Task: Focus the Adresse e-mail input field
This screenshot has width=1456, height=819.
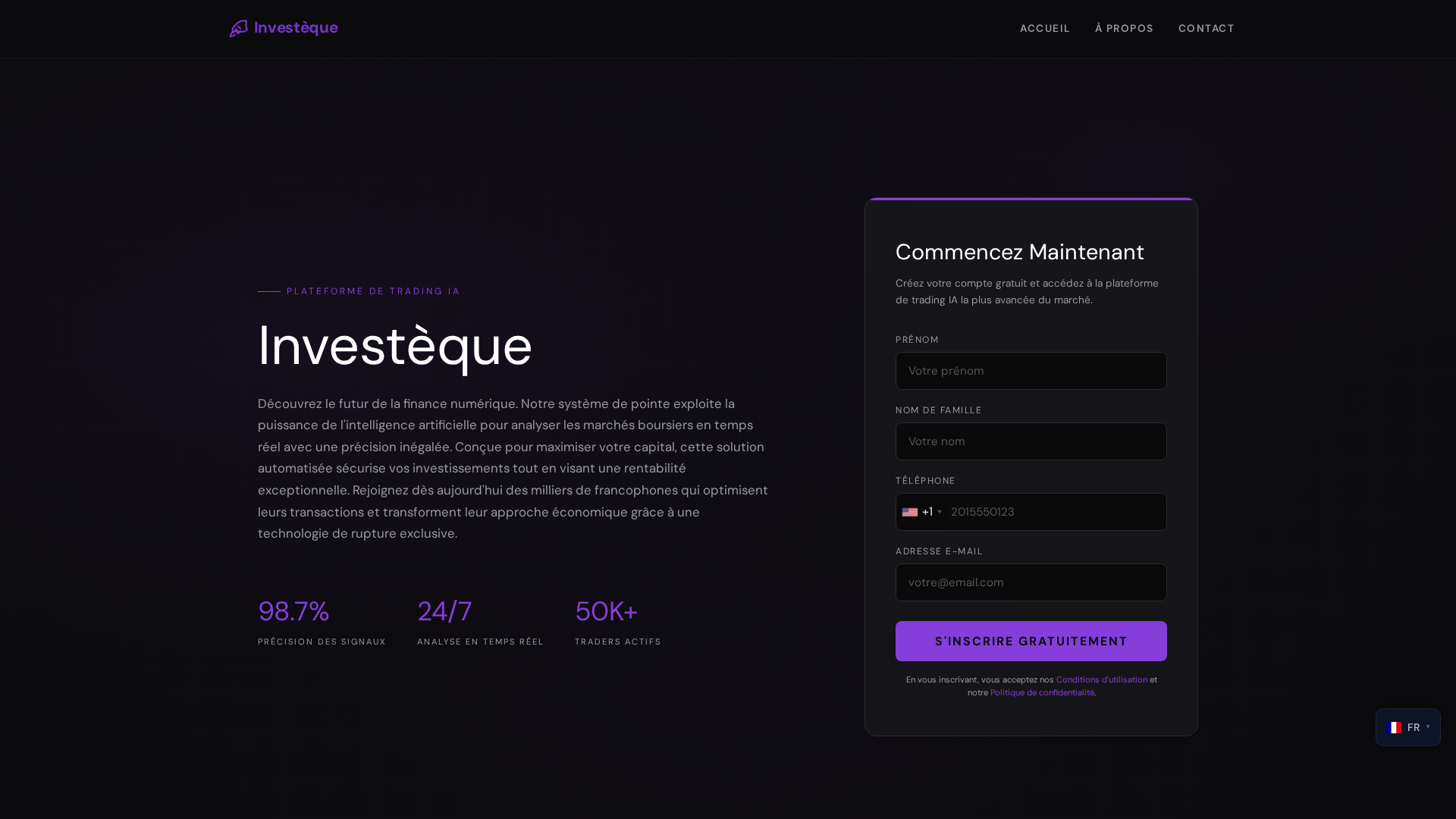Action: pyautogui.click(x=1031, y=582)
